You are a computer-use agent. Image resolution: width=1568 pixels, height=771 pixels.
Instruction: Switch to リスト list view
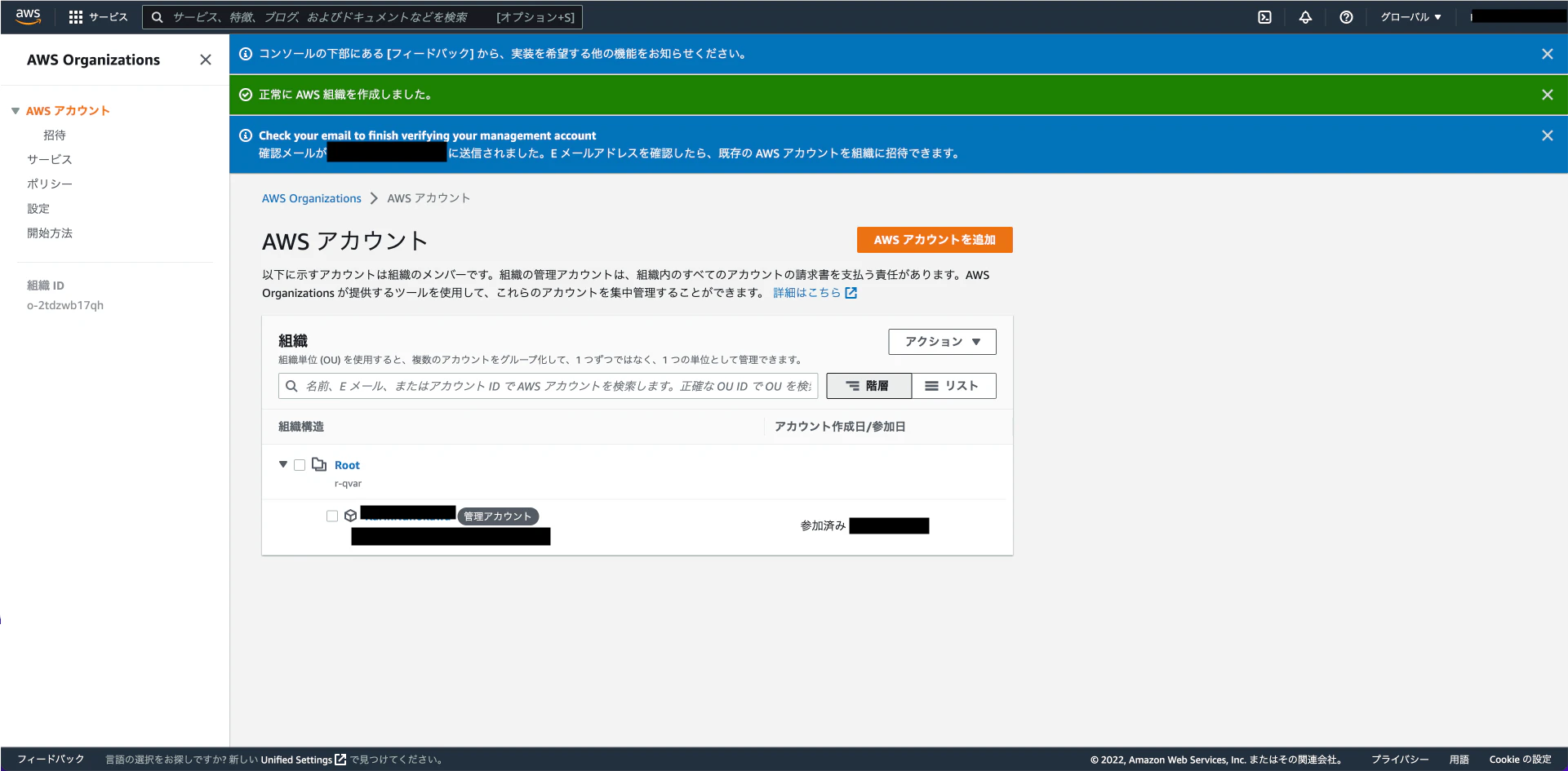pos(953,386)
